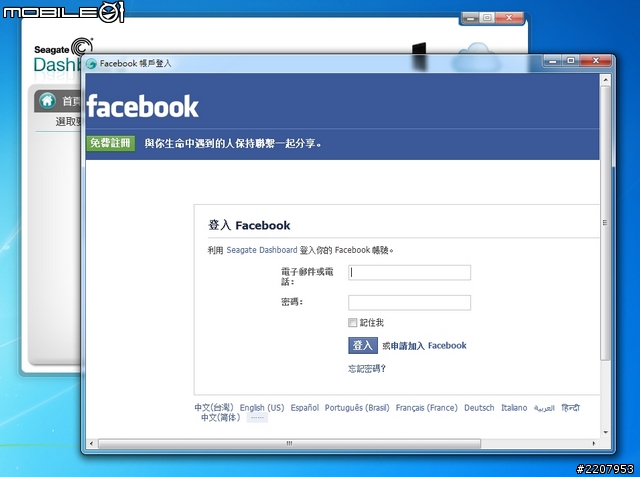The height and width of the screenshot is (477, 640).
Task: Click the vertical scrollbar up arrow
Action: pos(605,80)
